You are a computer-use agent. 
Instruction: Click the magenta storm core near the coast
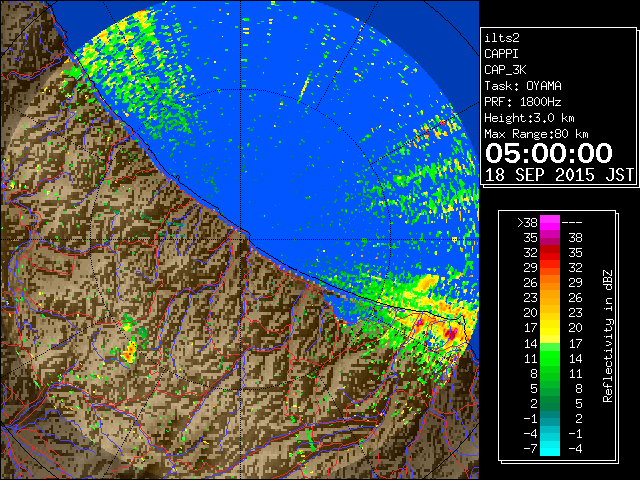click(451, 333)
